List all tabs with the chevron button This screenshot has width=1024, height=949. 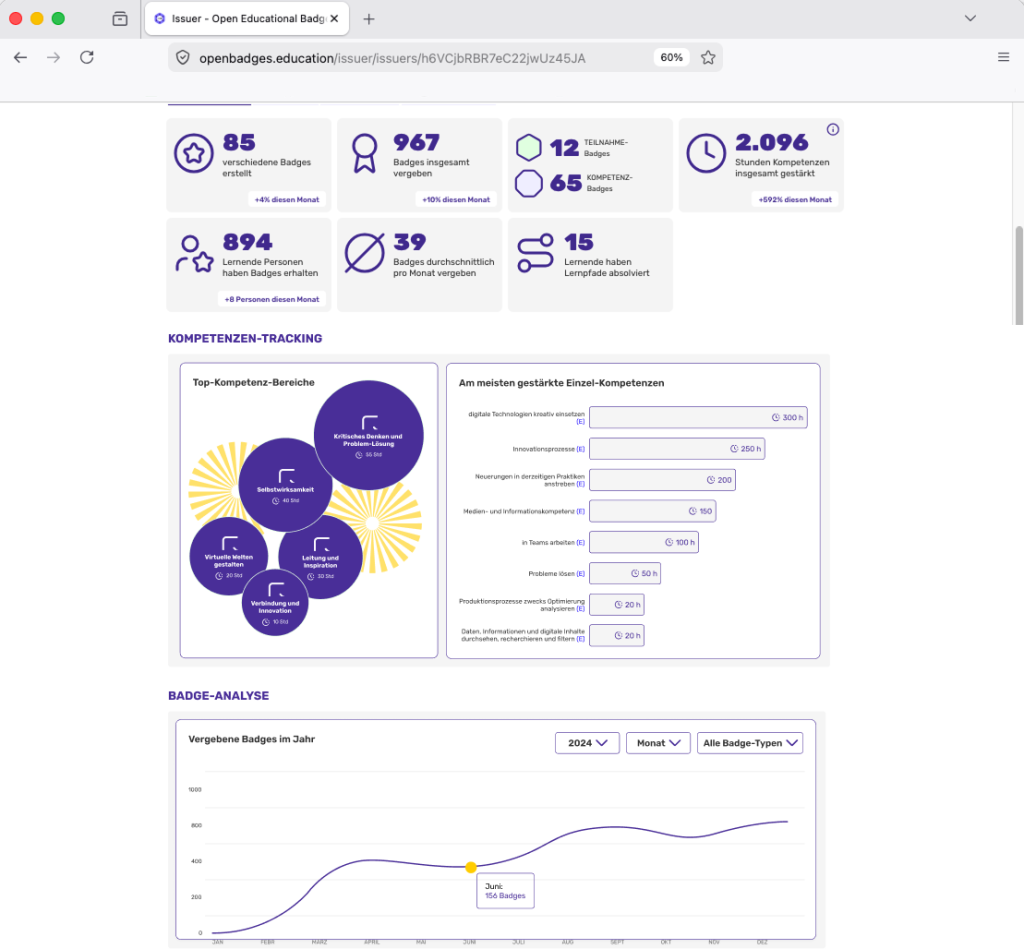coord(970,18)
